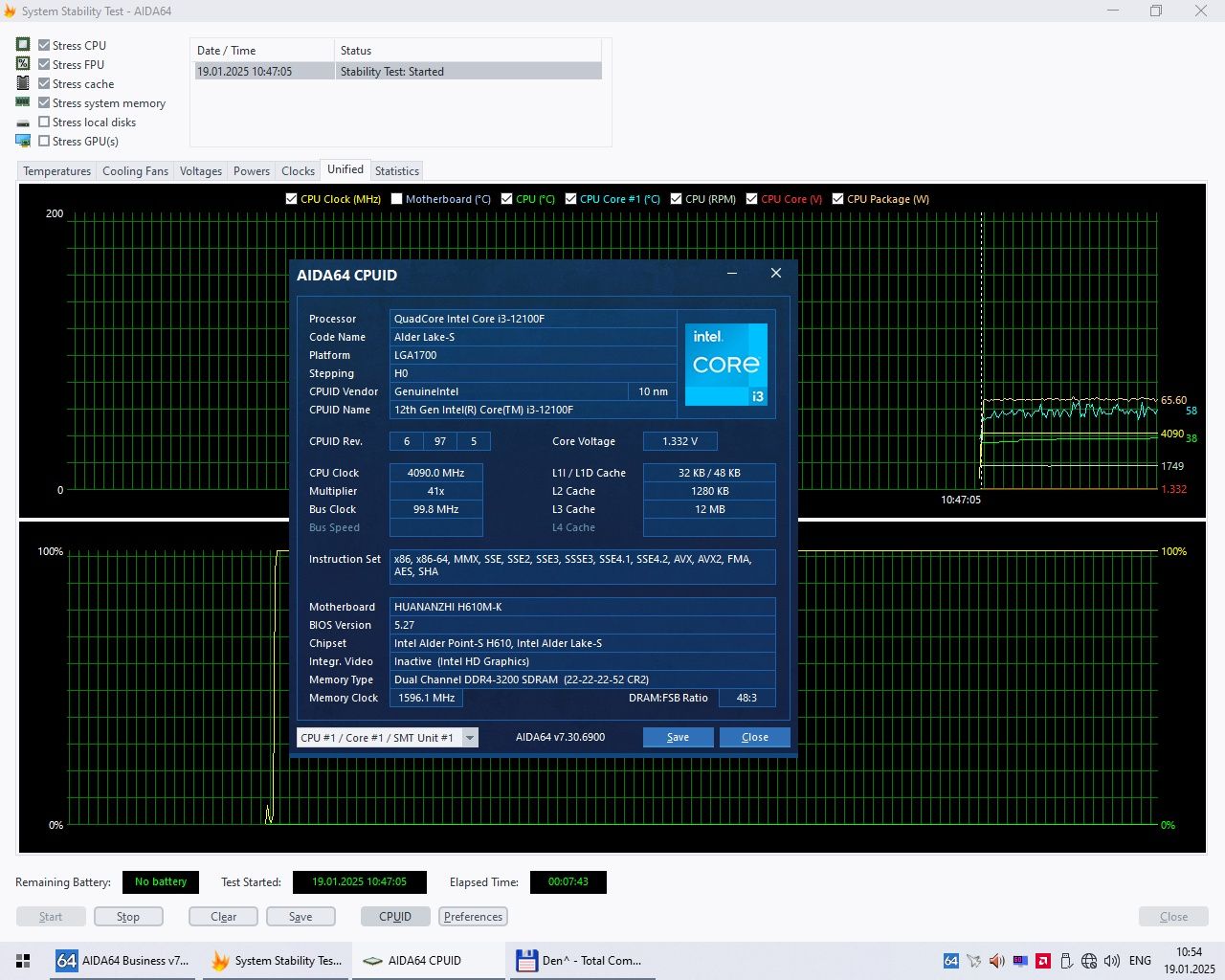Click the AIDA64 tray icon
This screenshot has height=980, width=1225.
pos(950,961)
